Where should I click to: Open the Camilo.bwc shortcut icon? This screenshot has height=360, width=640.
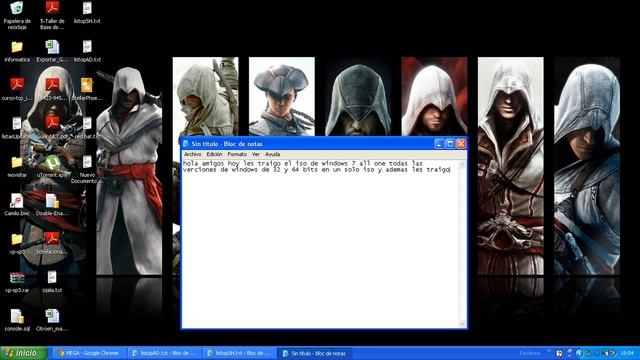click(17, 205)
